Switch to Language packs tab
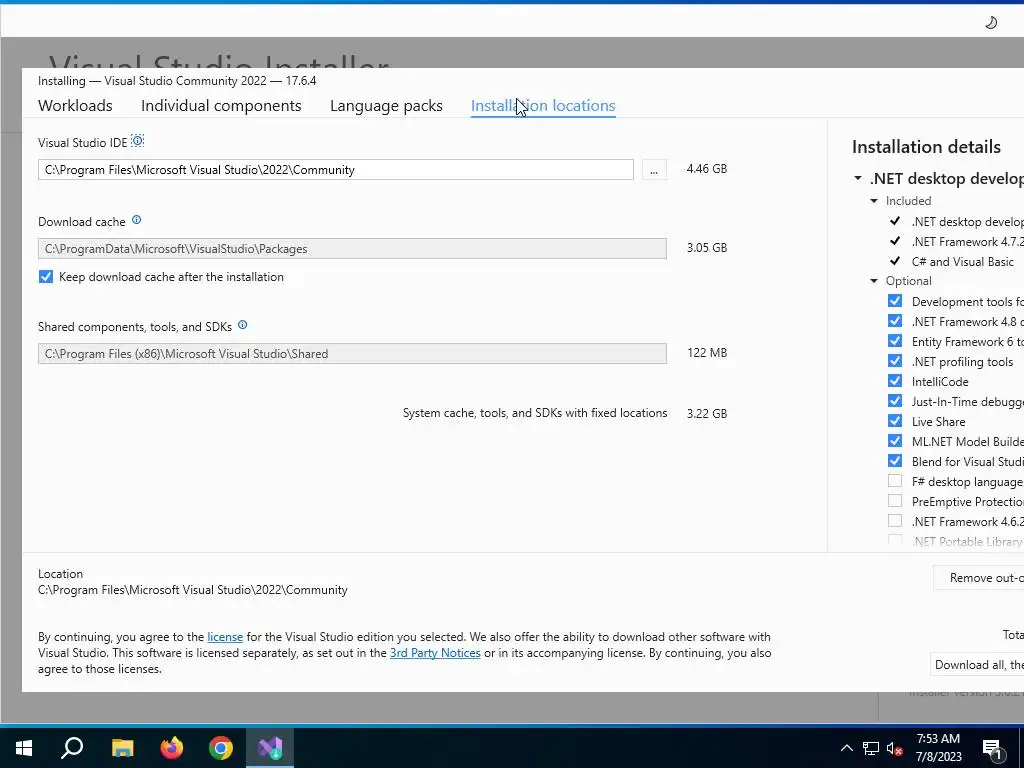This screenshot has width=1024, height=768. coord(386,106)
